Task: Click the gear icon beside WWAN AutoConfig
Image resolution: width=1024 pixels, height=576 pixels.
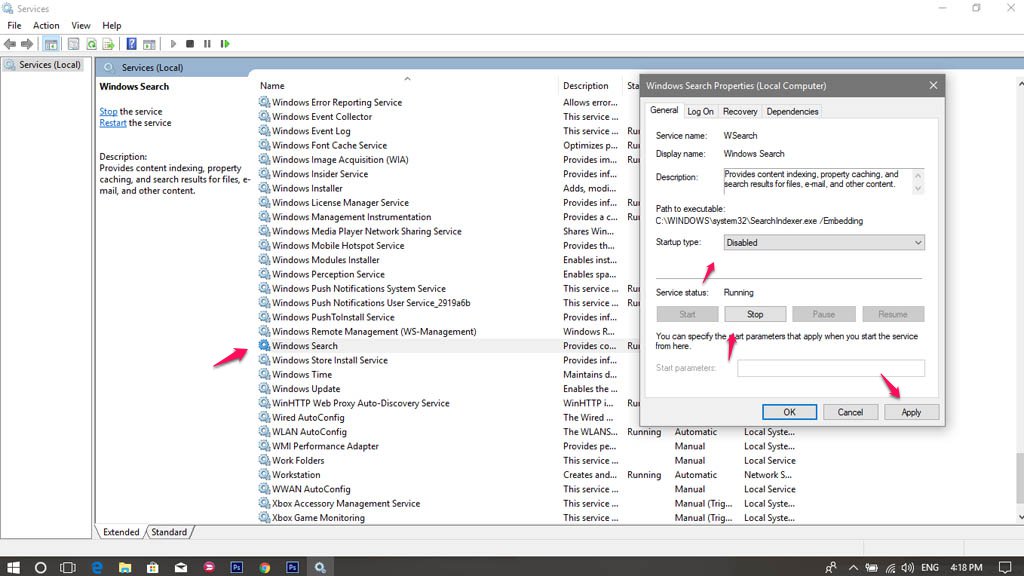Action: pos(264,489)
